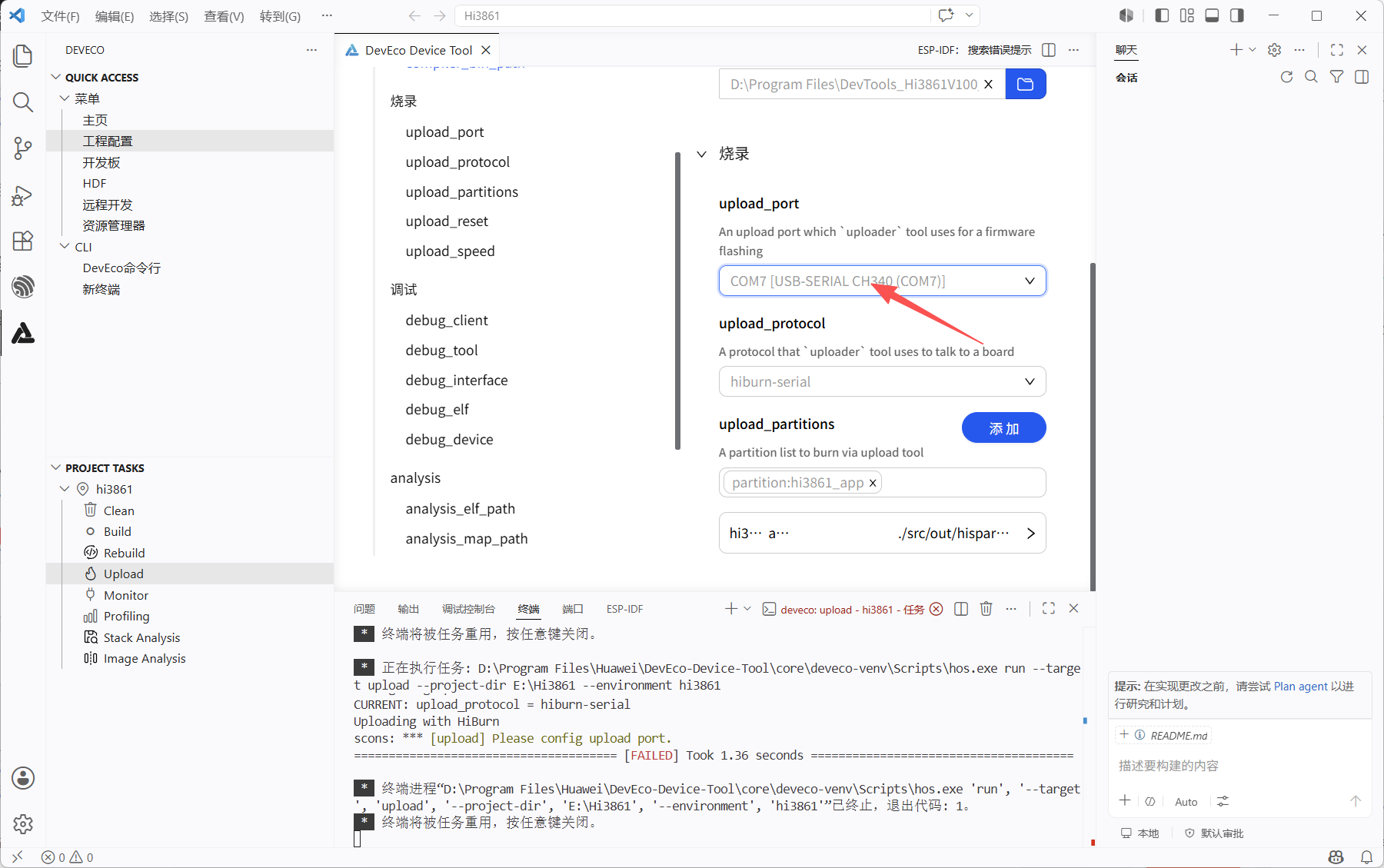
Task: Toggle the chat sessions sidebar view icon
Action: (1362, 77)
